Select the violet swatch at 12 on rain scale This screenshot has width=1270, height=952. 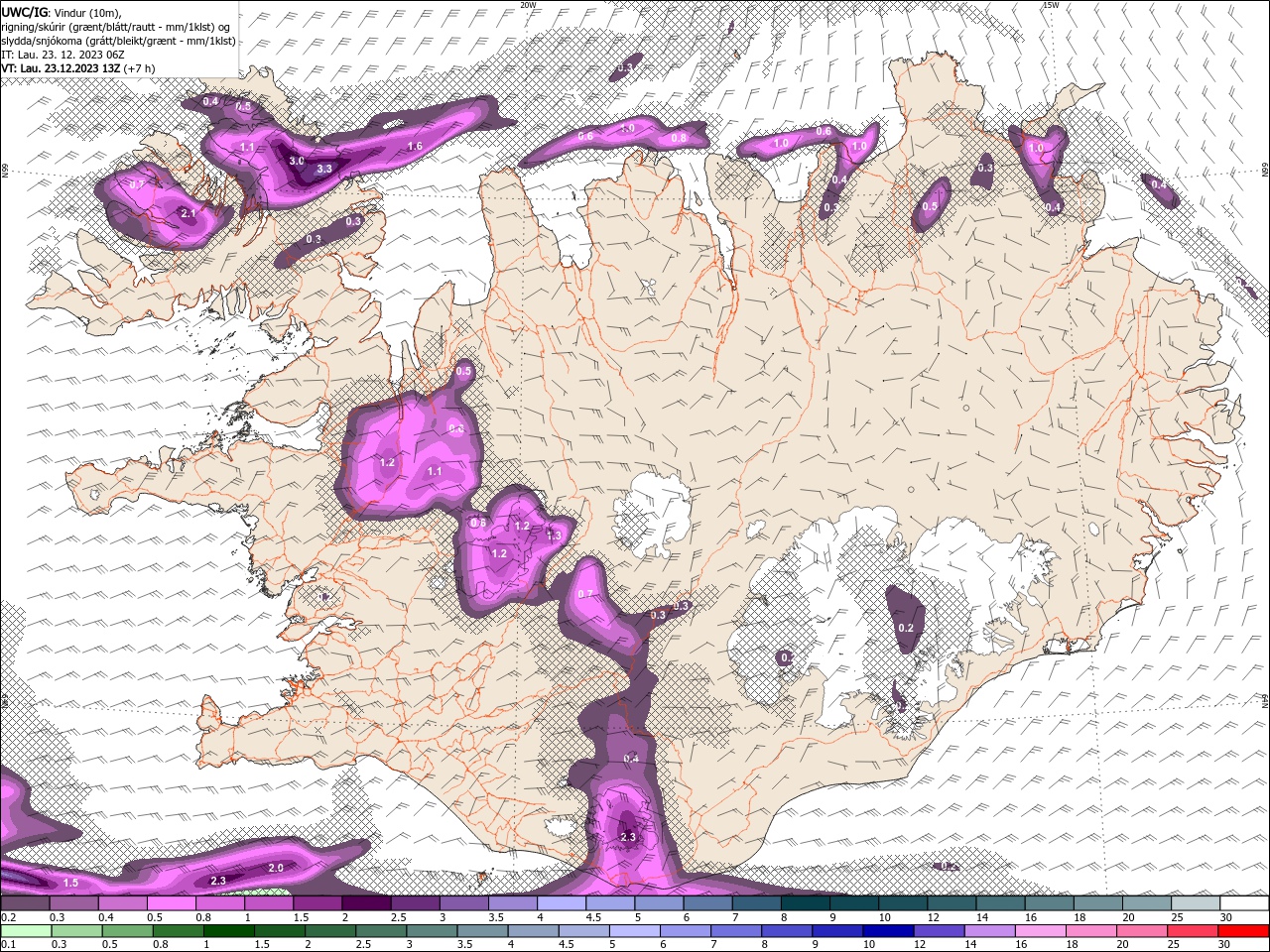pyautogui.click(x=939, y=931)
